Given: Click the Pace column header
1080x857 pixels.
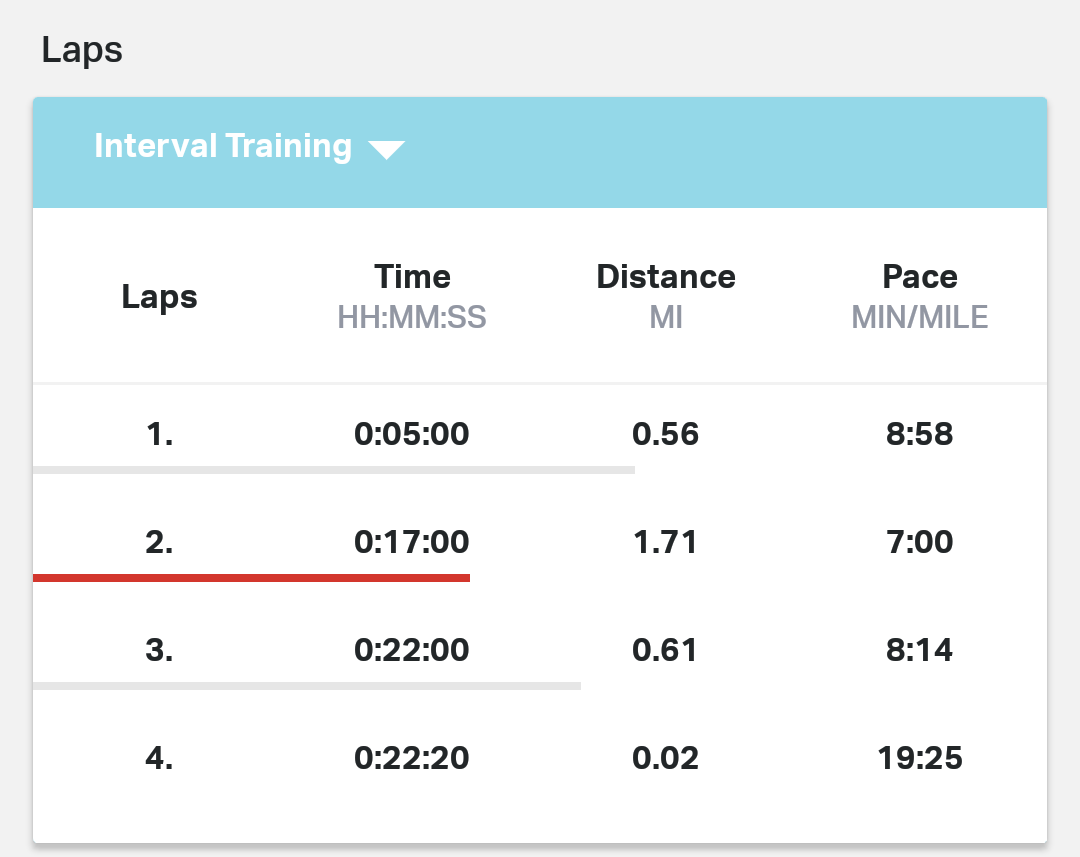Looking at the screenshot, I should click(920, 277).
